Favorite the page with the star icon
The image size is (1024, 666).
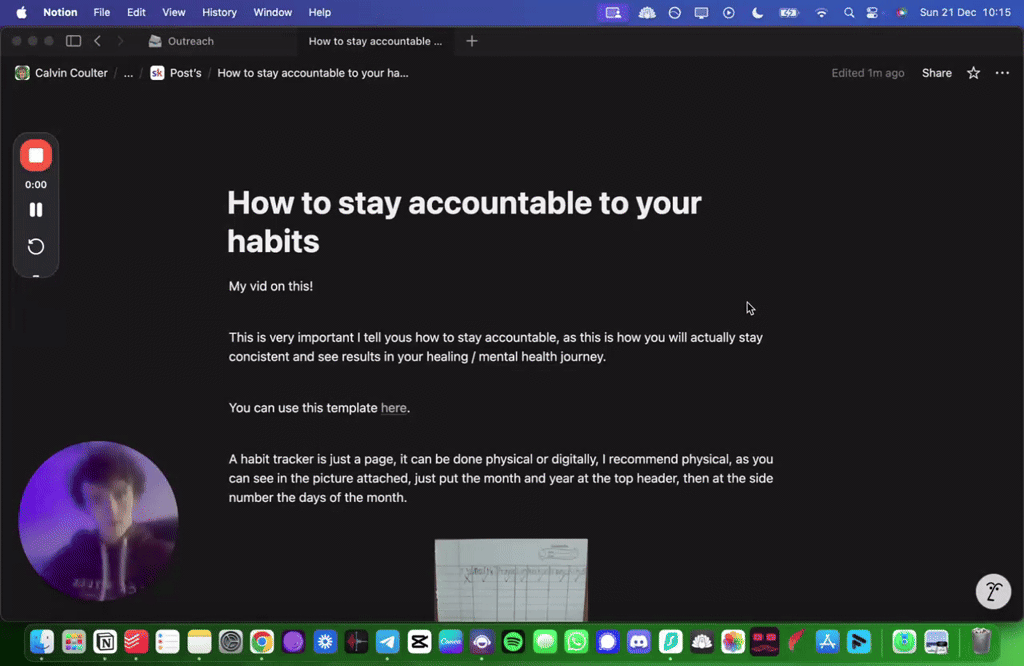(x=972, y=72)
